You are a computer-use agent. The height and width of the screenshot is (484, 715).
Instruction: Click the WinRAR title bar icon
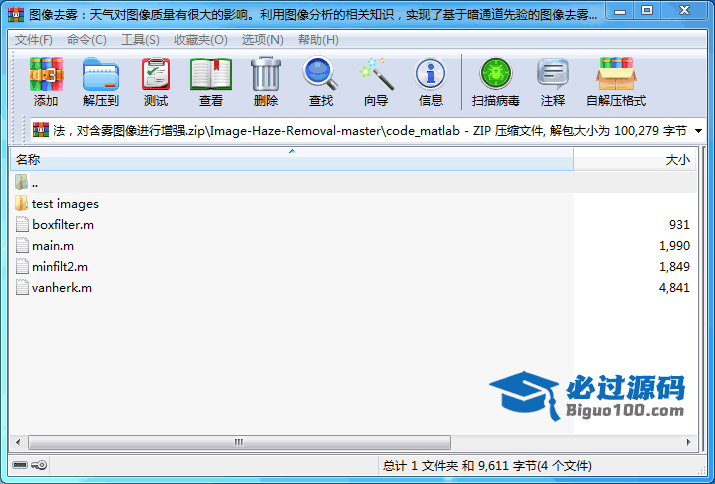16,14
